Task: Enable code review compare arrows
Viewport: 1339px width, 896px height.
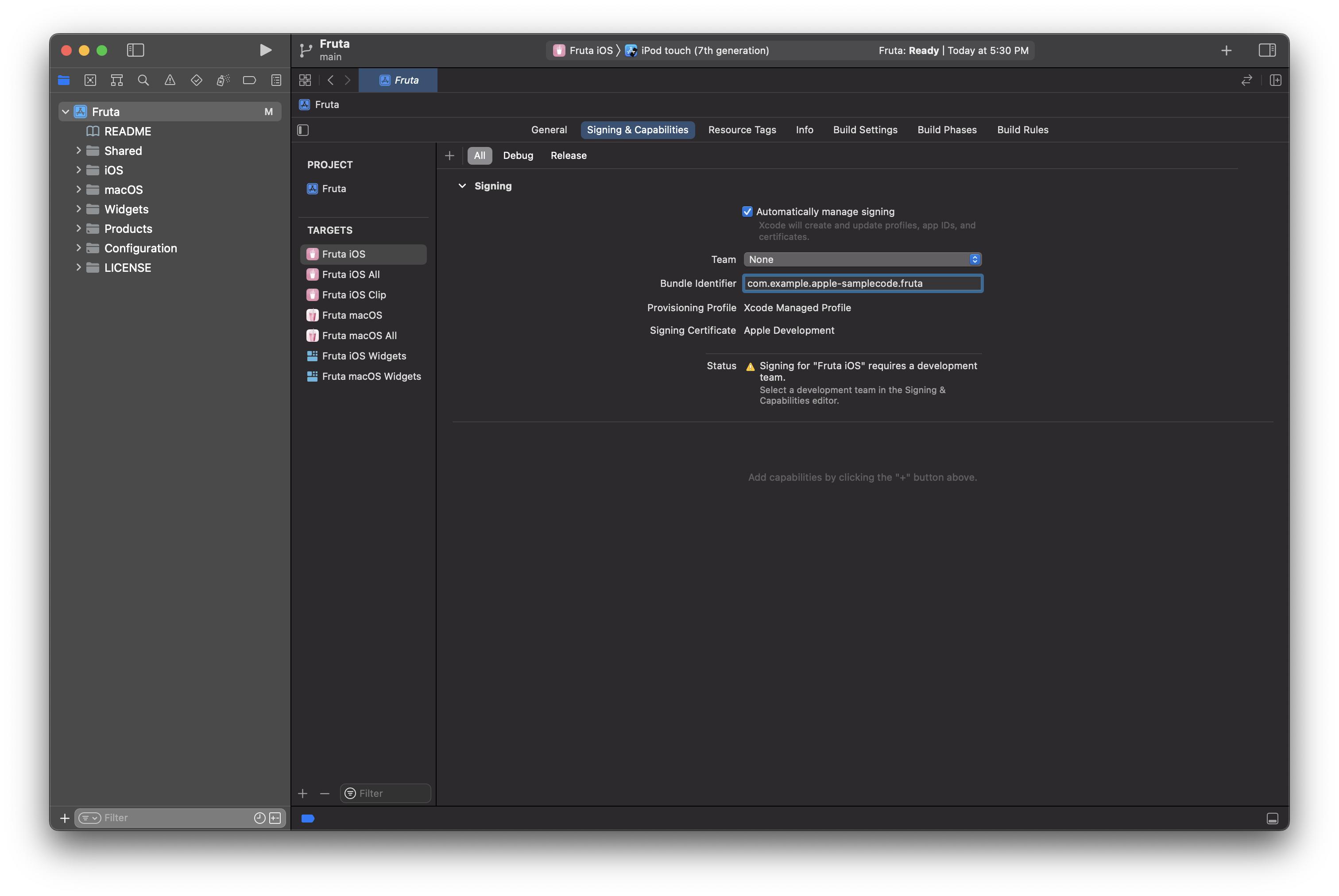Action: 1246,80
